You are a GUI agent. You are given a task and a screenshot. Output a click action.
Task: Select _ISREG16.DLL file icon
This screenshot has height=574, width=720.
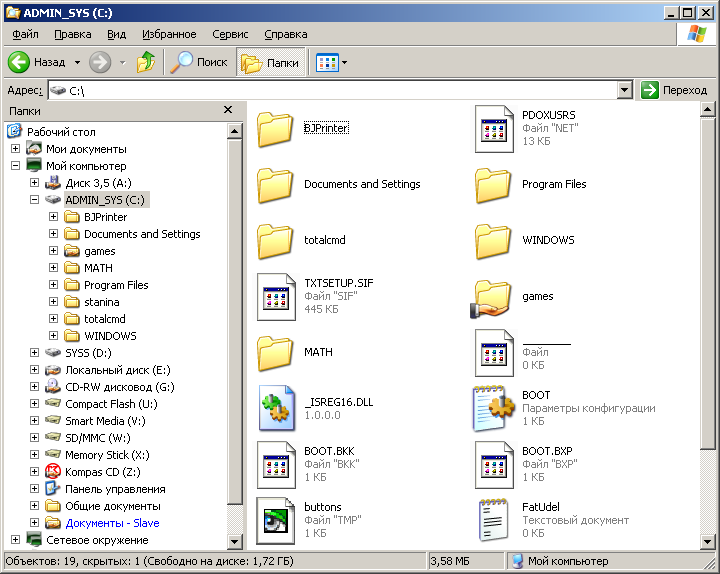(276, 408)
